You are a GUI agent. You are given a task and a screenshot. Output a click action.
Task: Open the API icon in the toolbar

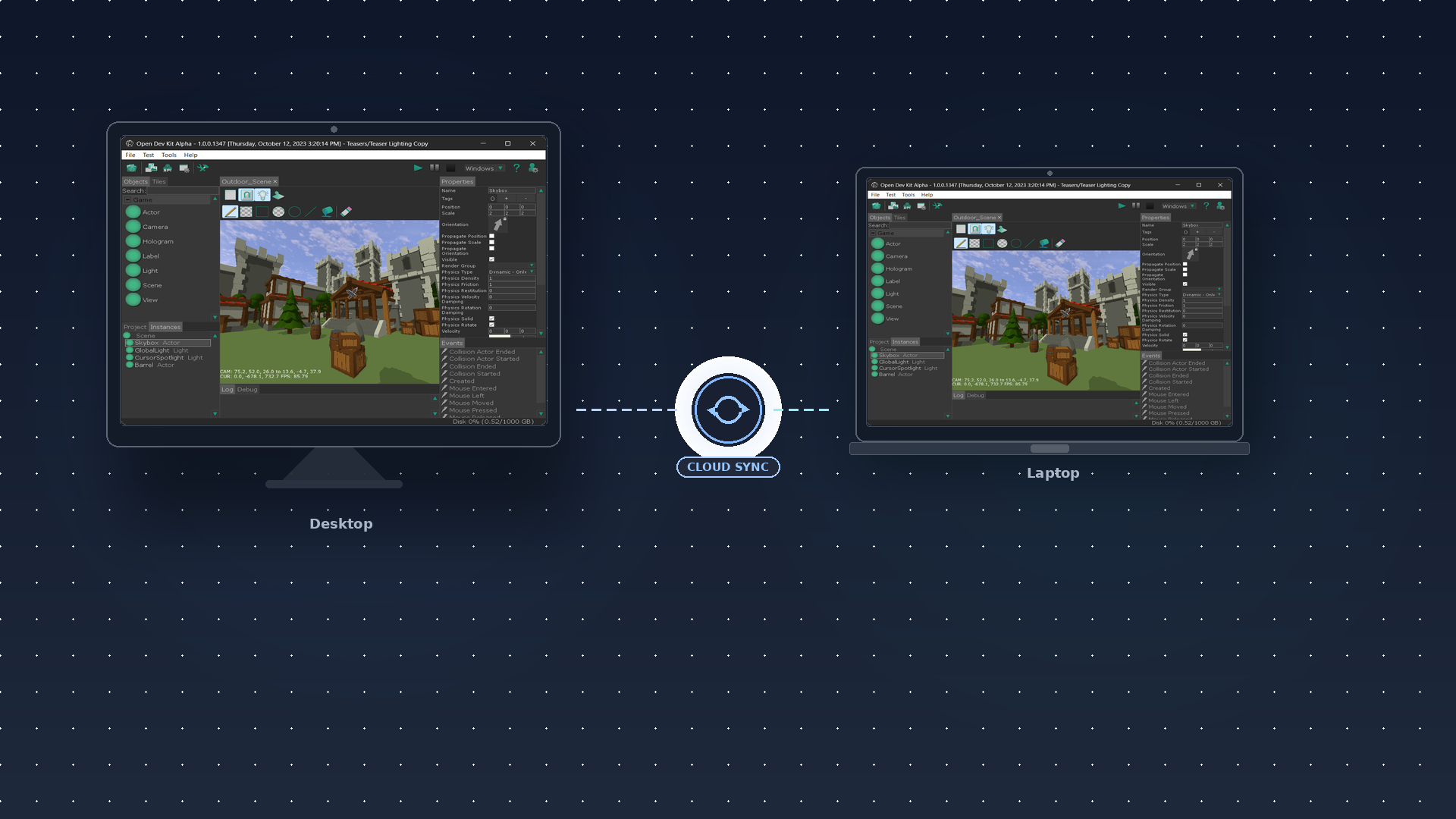168,168
